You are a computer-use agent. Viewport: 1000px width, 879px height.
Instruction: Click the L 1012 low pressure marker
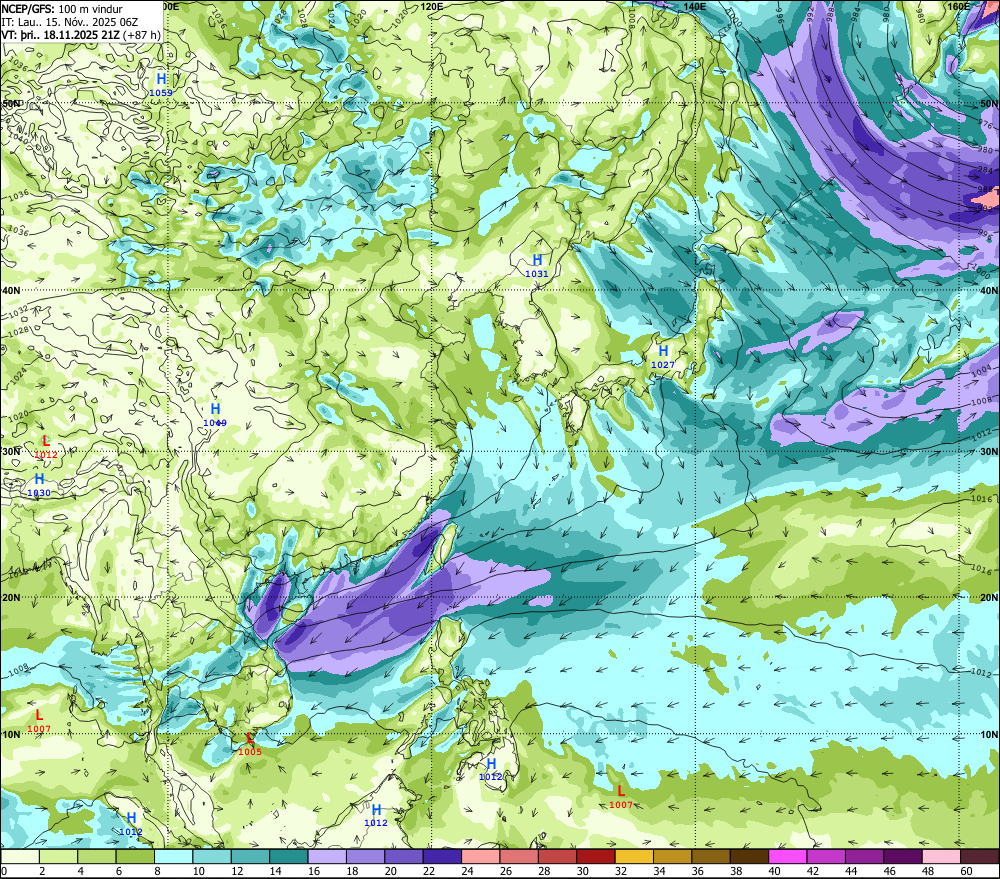pyautogui.click(x=46, y=447)
